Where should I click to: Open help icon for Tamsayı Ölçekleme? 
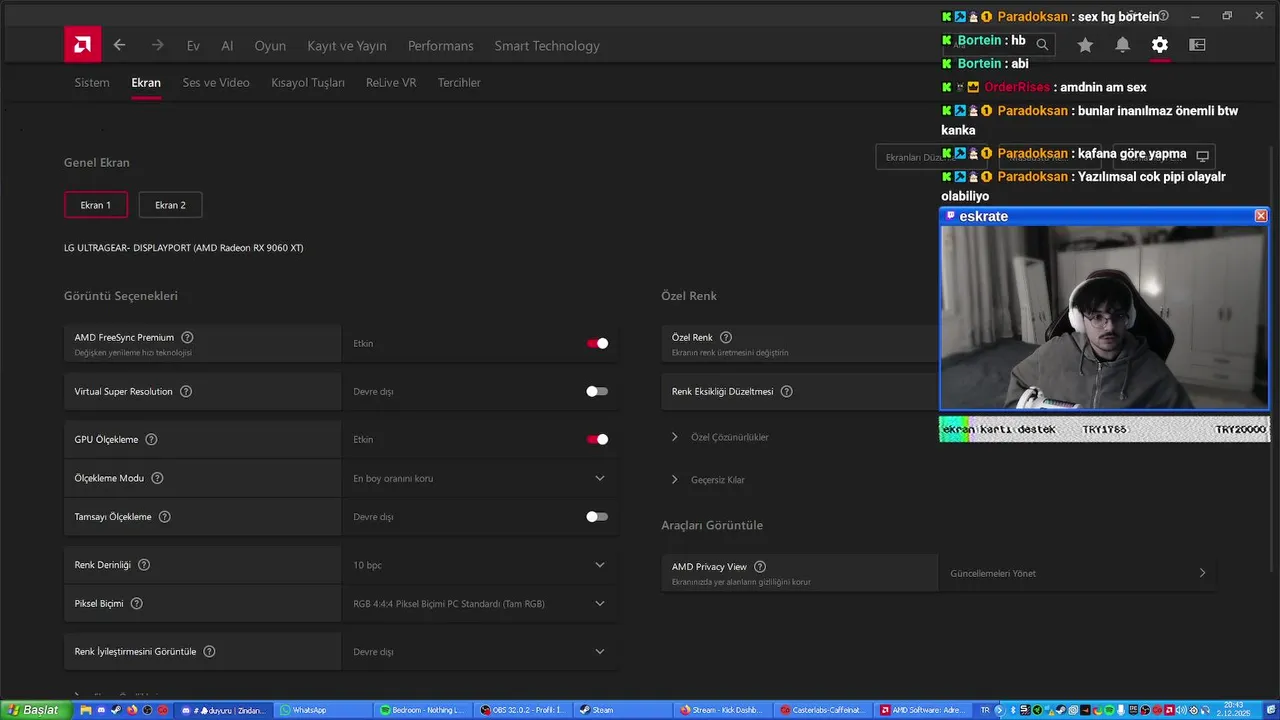(165, 517)
